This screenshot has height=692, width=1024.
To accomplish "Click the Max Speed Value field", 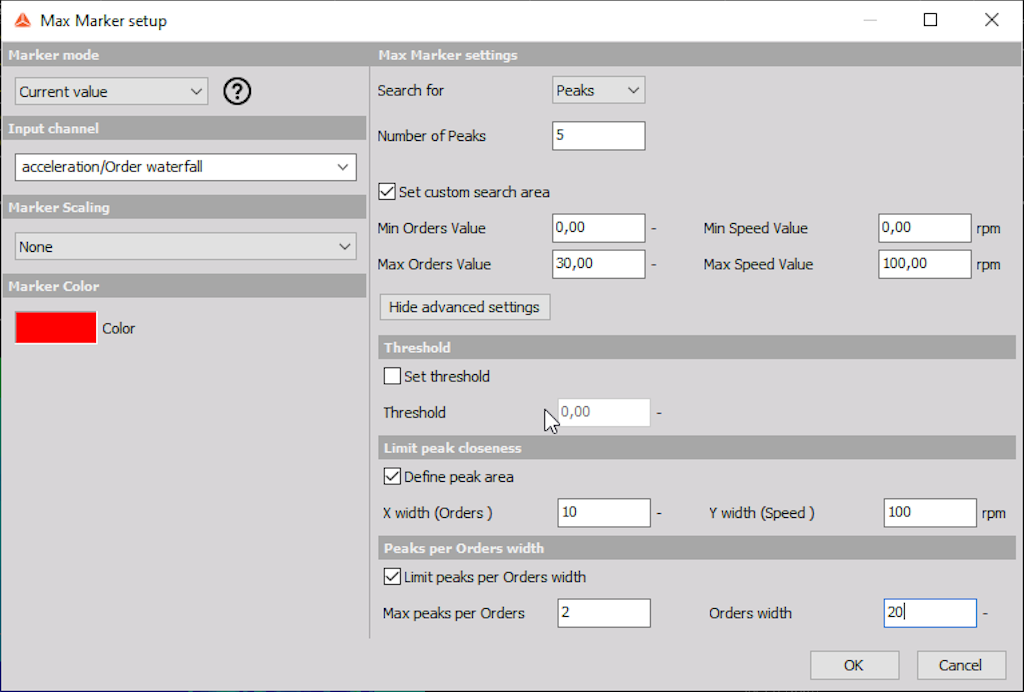I will click(925, 264).
